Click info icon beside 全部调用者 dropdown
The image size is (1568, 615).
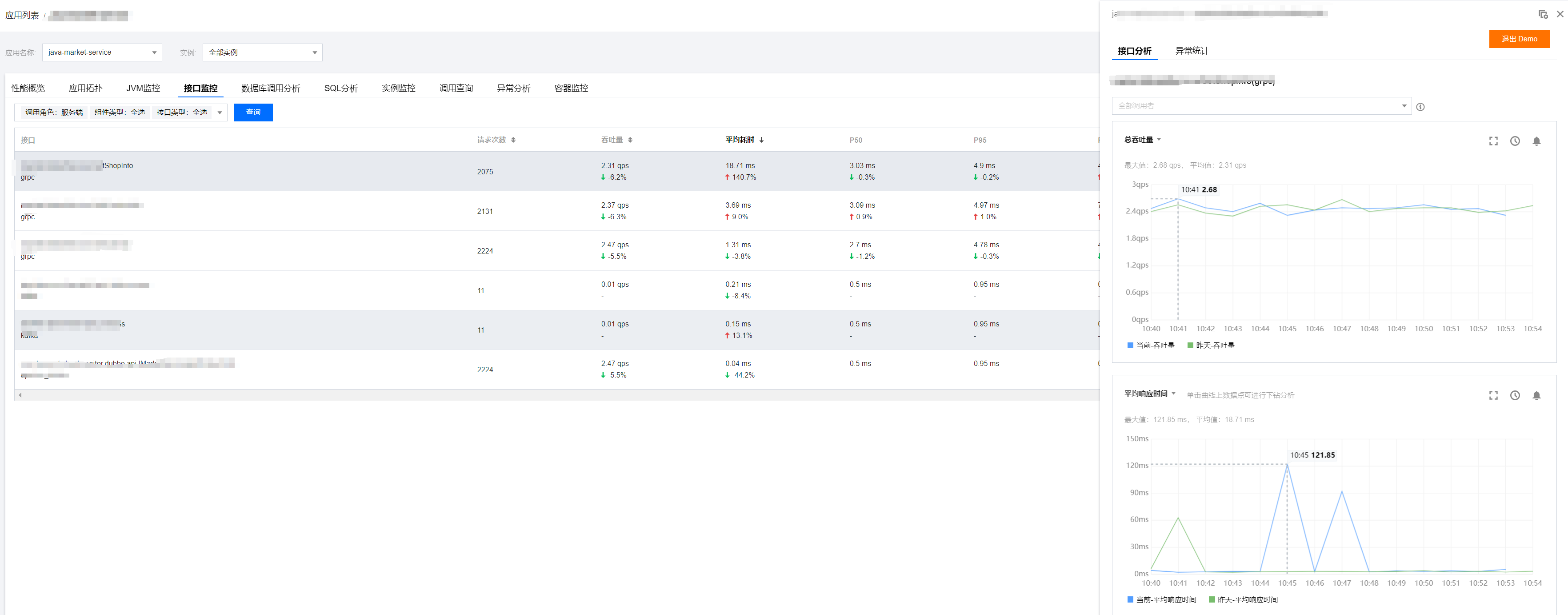click(x=1420, y=107)
